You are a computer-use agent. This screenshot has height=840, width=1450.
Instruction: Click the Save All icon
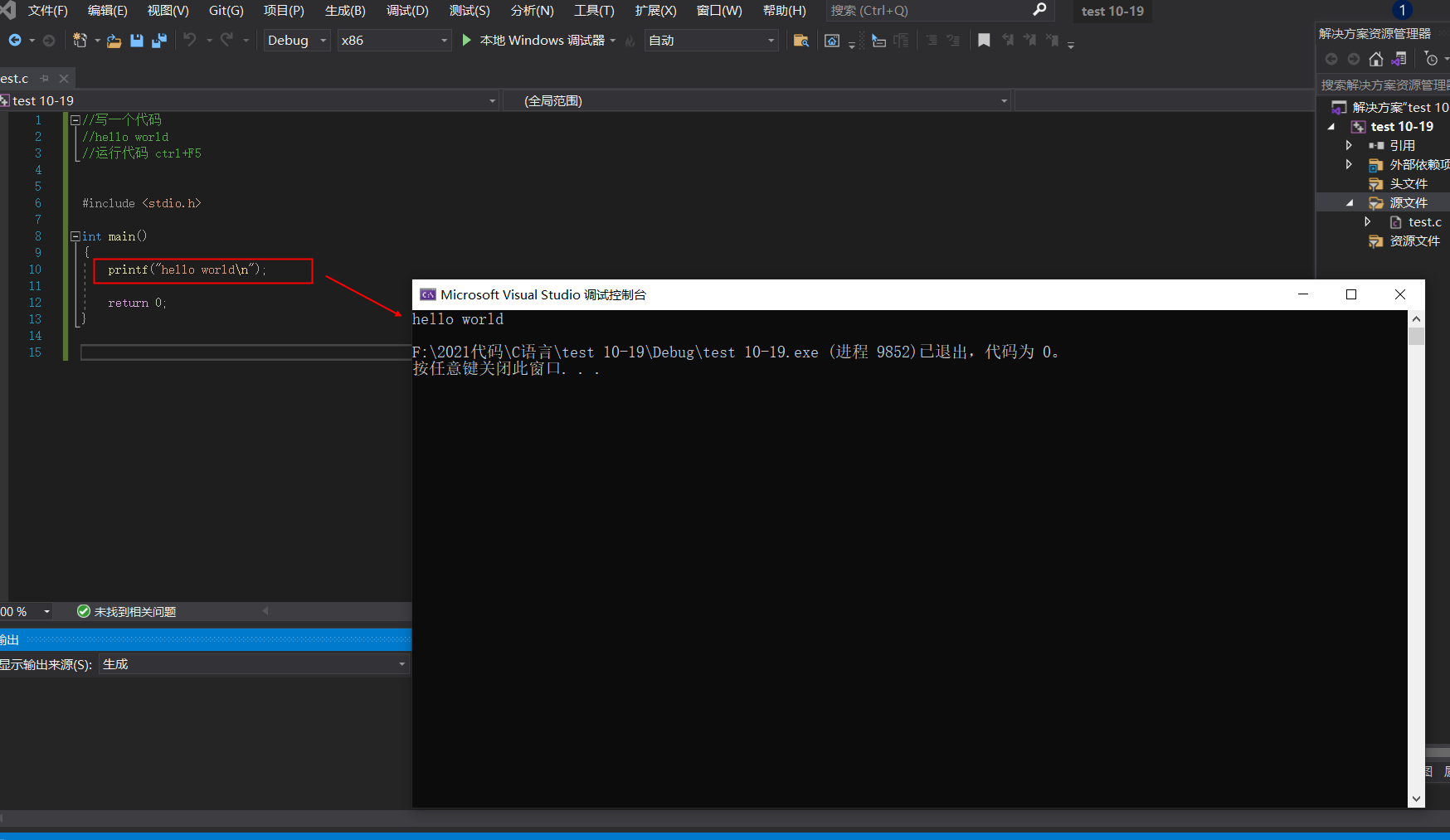pyautogui.click(x=159, y=40)
